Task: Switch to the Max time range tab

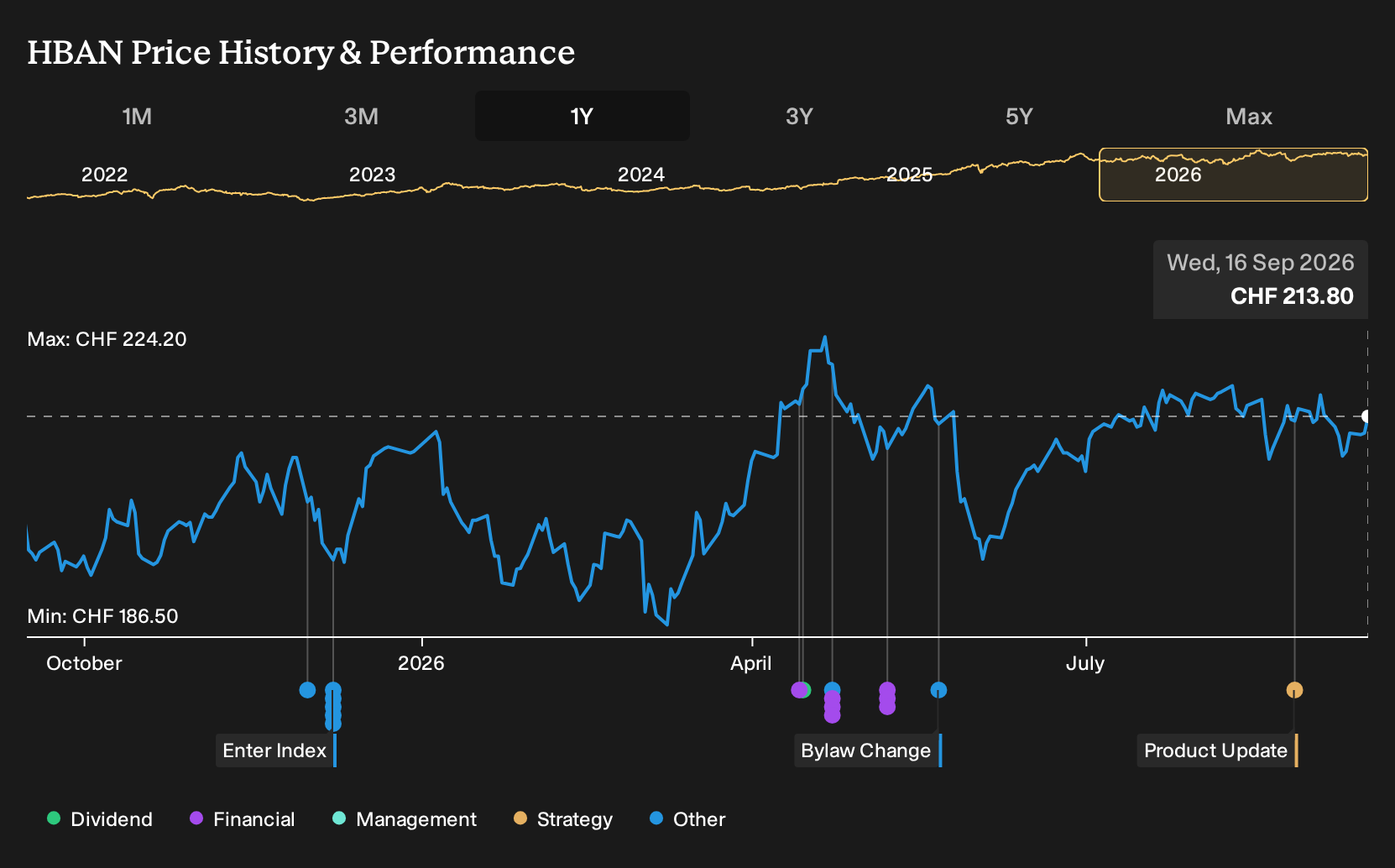Action: click(x=1249, y=116)
